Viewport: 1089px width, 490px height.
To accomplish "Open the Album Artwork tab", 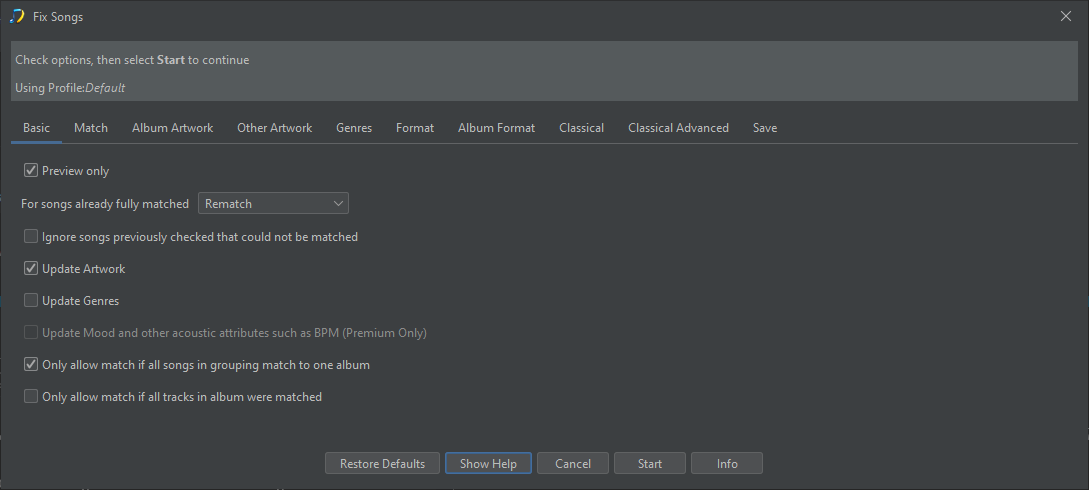I will point(172,128).
